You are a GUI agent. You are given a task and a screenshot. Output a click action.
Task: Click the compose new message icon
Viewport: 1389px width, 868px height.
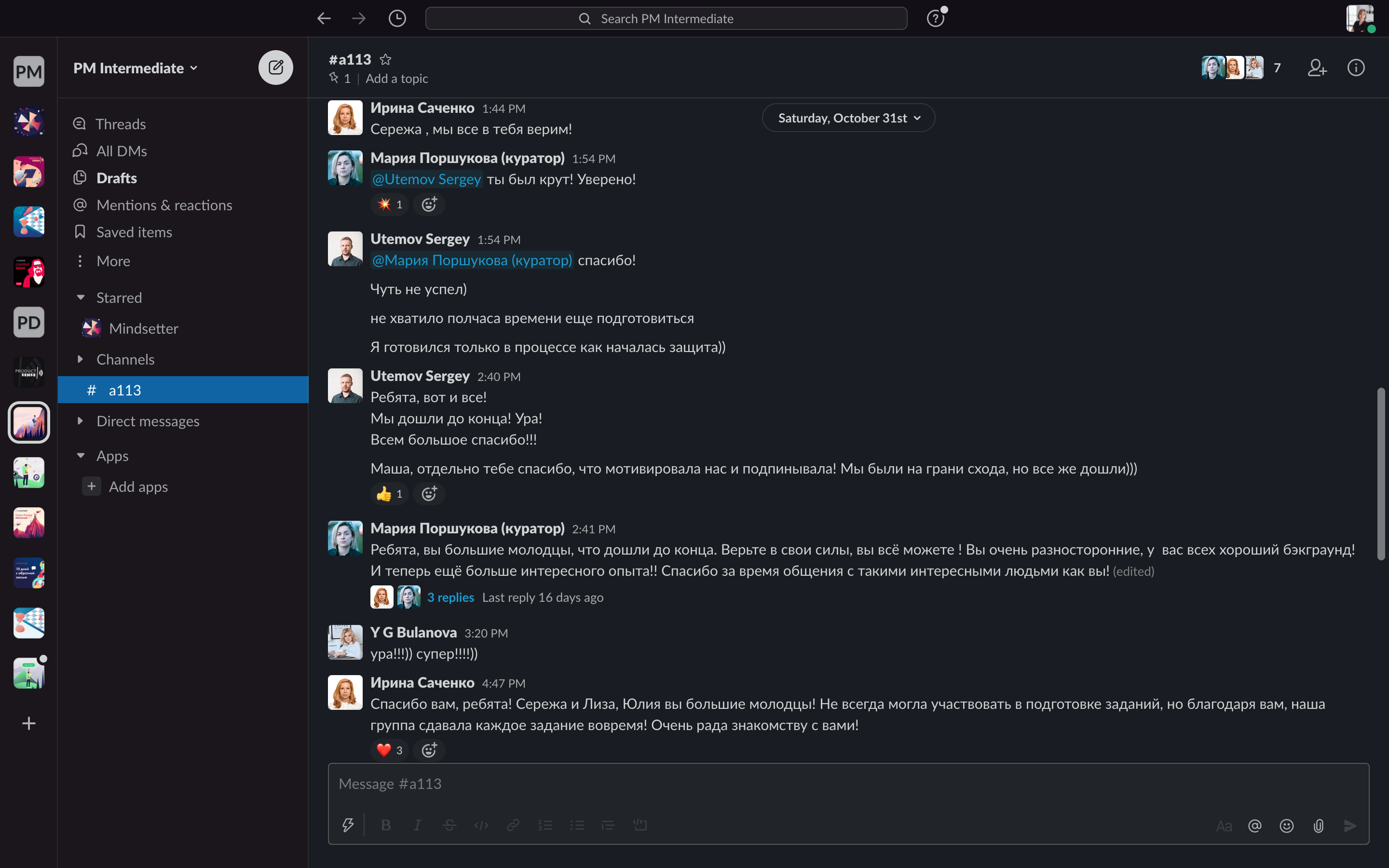[275, 68]
